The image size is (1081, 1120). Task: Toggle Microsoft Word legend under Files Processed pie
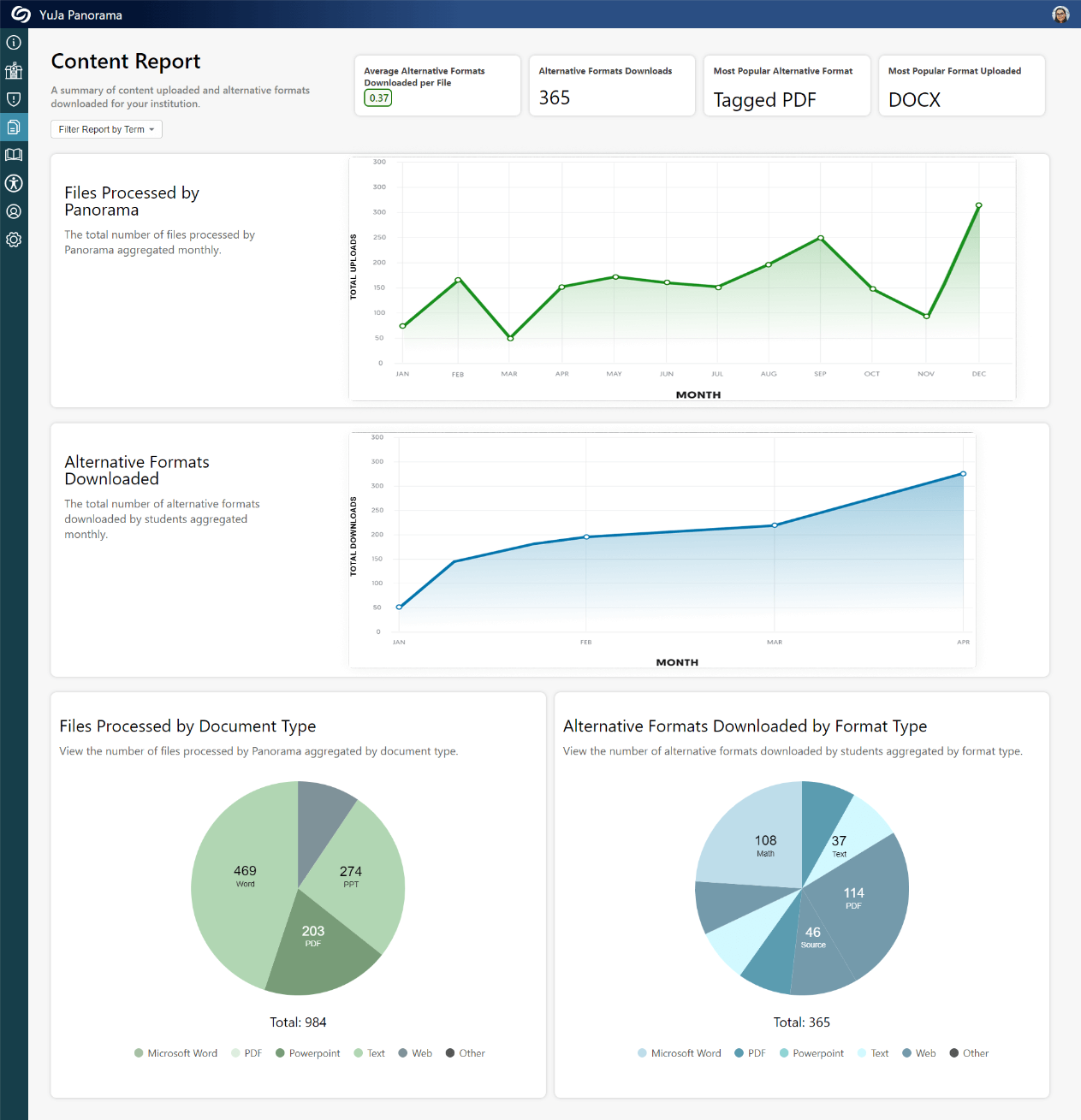point(175,1053)
